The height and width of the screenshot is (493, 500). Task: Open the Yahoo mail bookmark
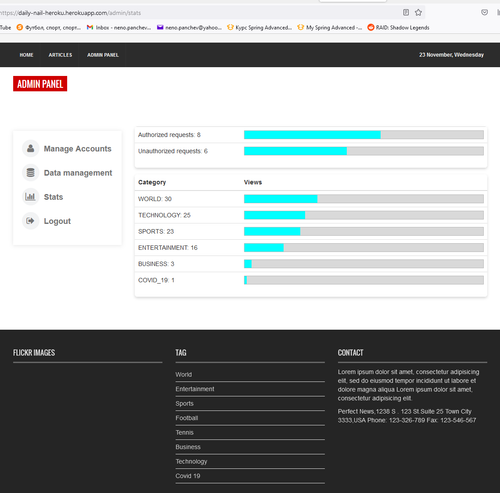189,28
